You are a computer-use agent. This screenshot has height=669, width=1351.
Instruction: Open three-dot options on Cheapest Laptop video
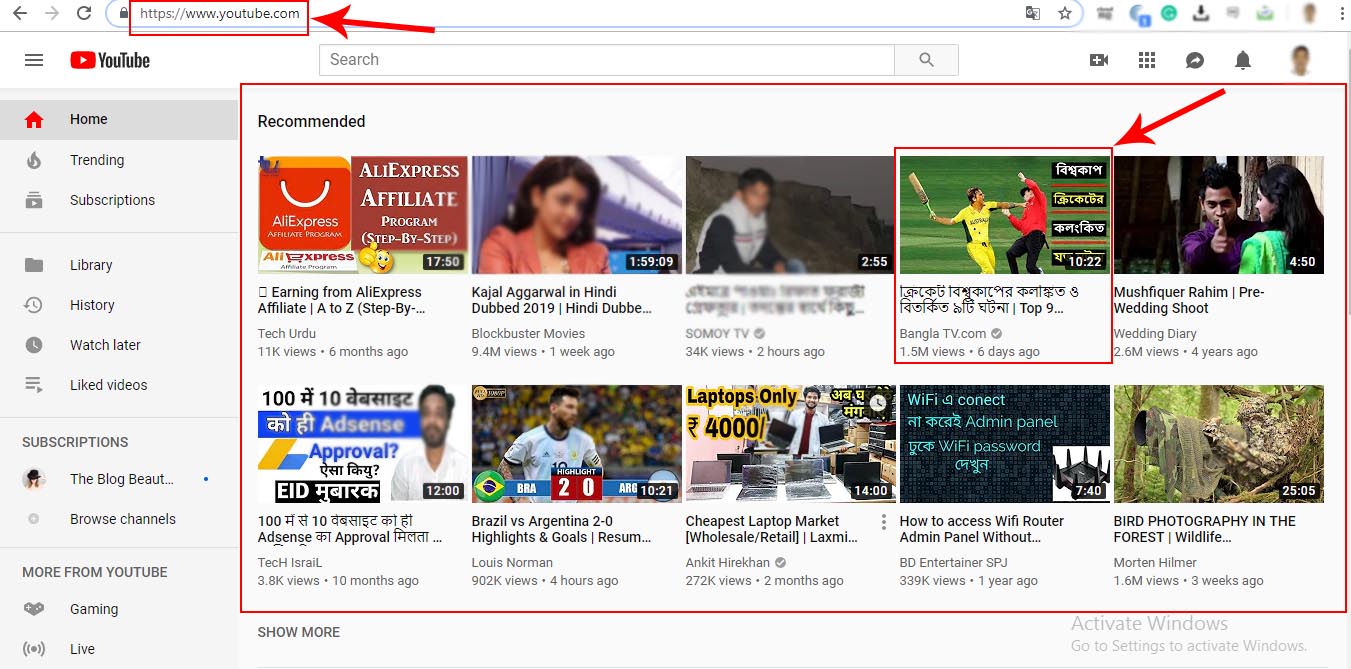pyautogui.click(x=884, y=522)
